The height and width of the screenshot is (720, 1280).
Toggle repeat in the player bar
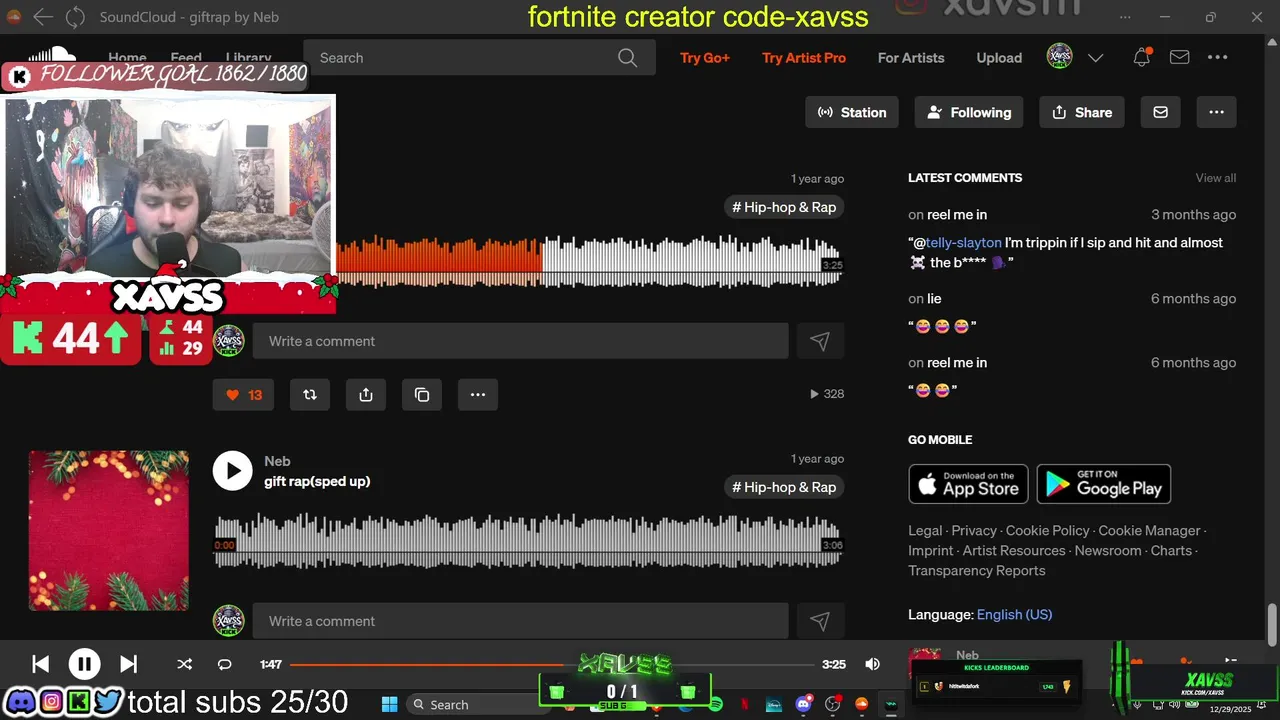(x=224, y=664)
